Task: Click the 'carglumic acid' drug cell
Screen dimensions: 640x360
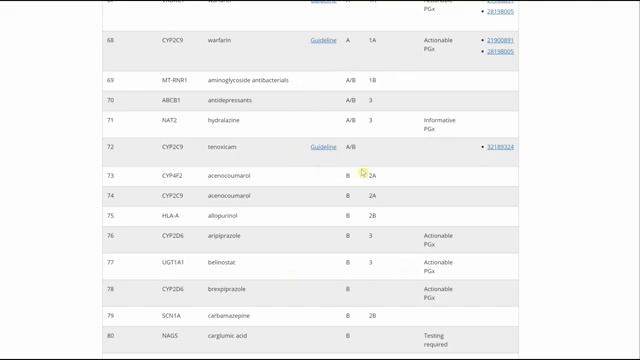Action: click(x=227, y=336)
